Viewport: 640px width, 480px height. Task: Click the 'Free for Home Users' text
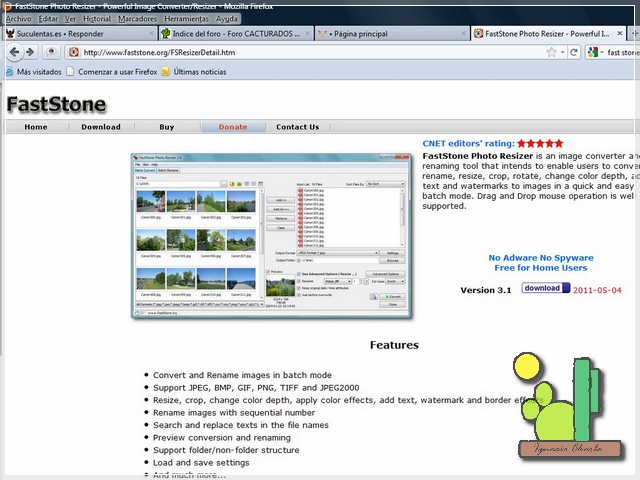pyautogui.click(x=541, y=268)
